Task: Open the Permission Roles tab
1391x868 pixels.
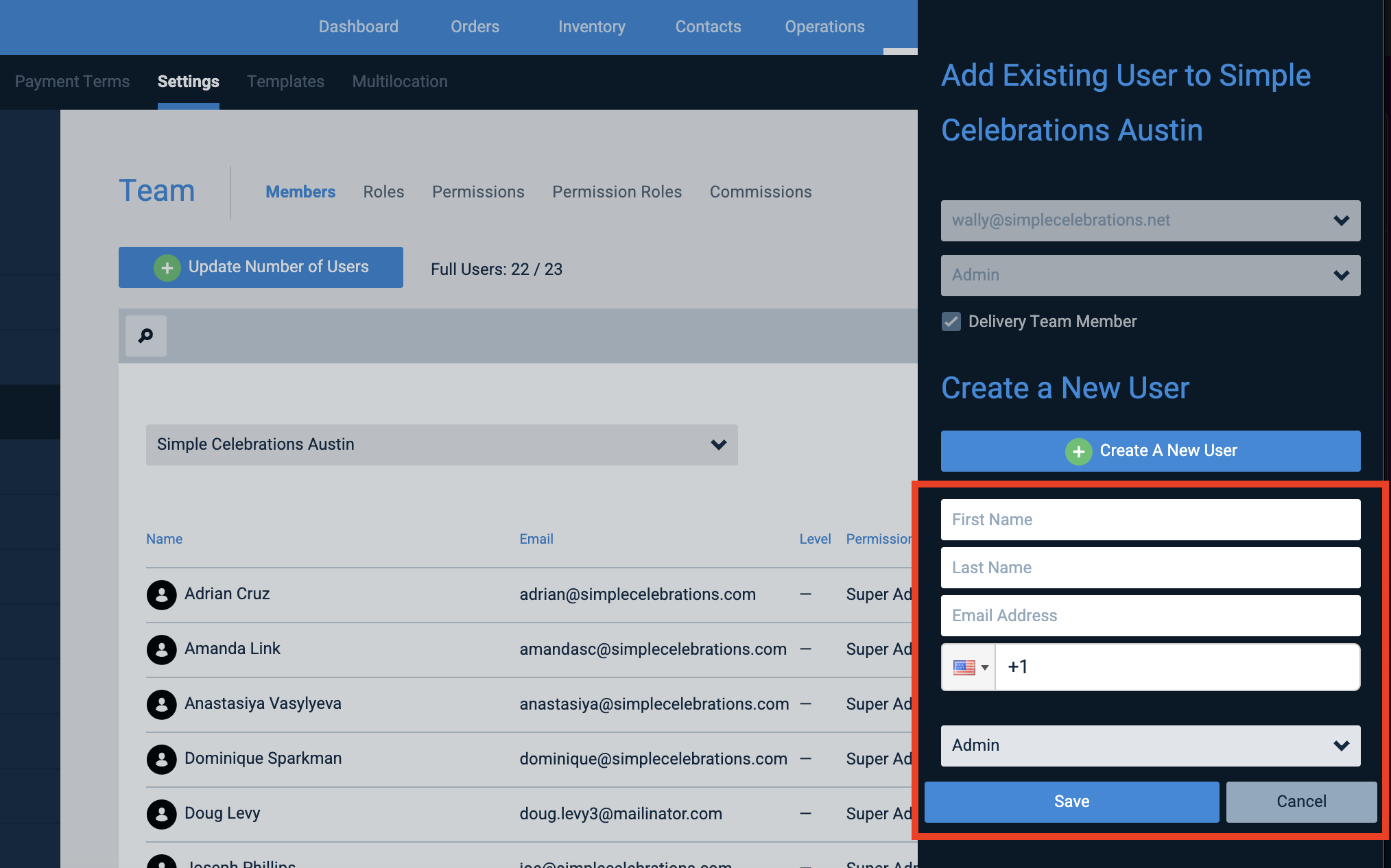Action: (617, 192)
